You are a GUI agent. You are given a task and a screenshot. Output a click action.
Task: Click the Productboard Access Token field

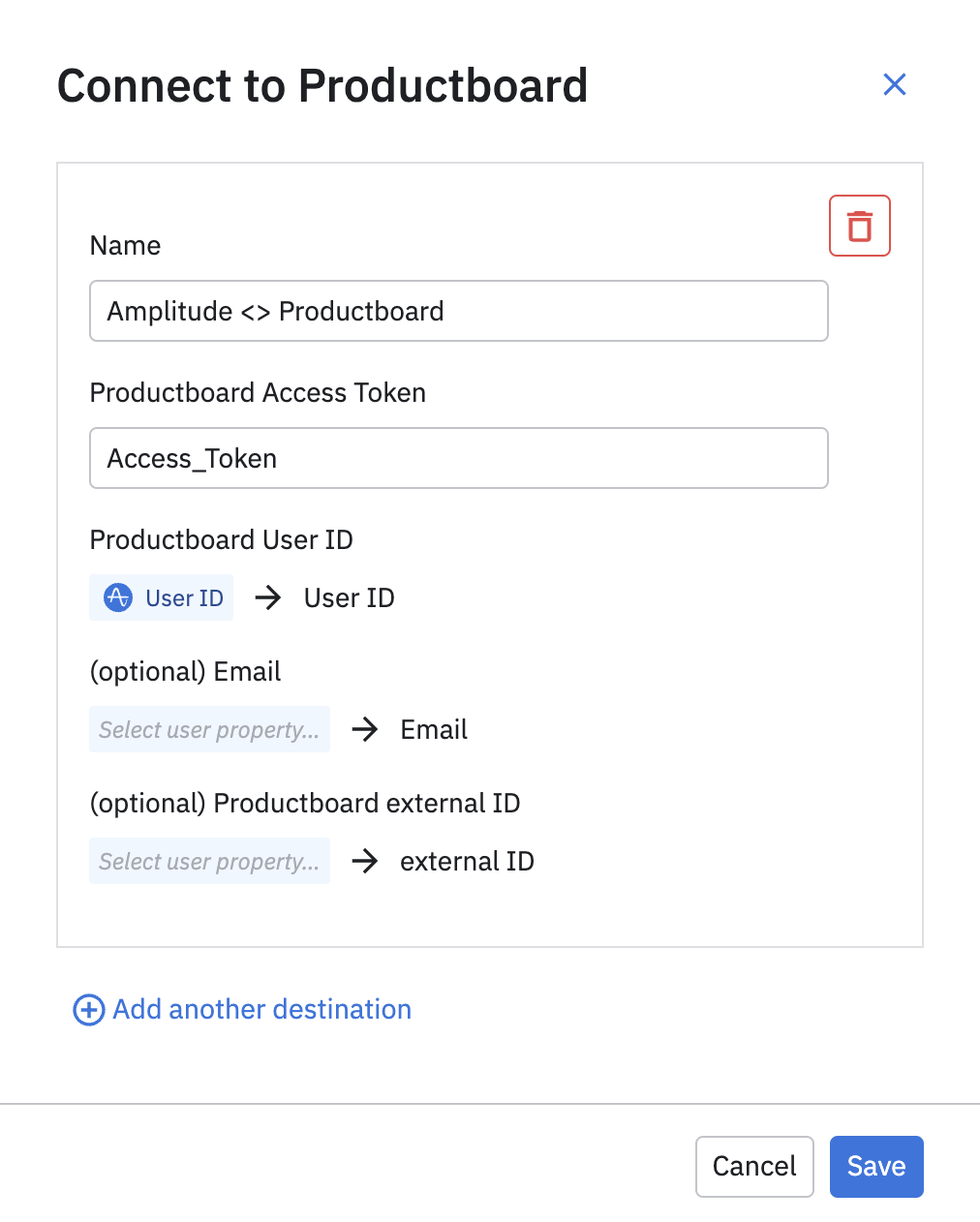pos(459,458)
